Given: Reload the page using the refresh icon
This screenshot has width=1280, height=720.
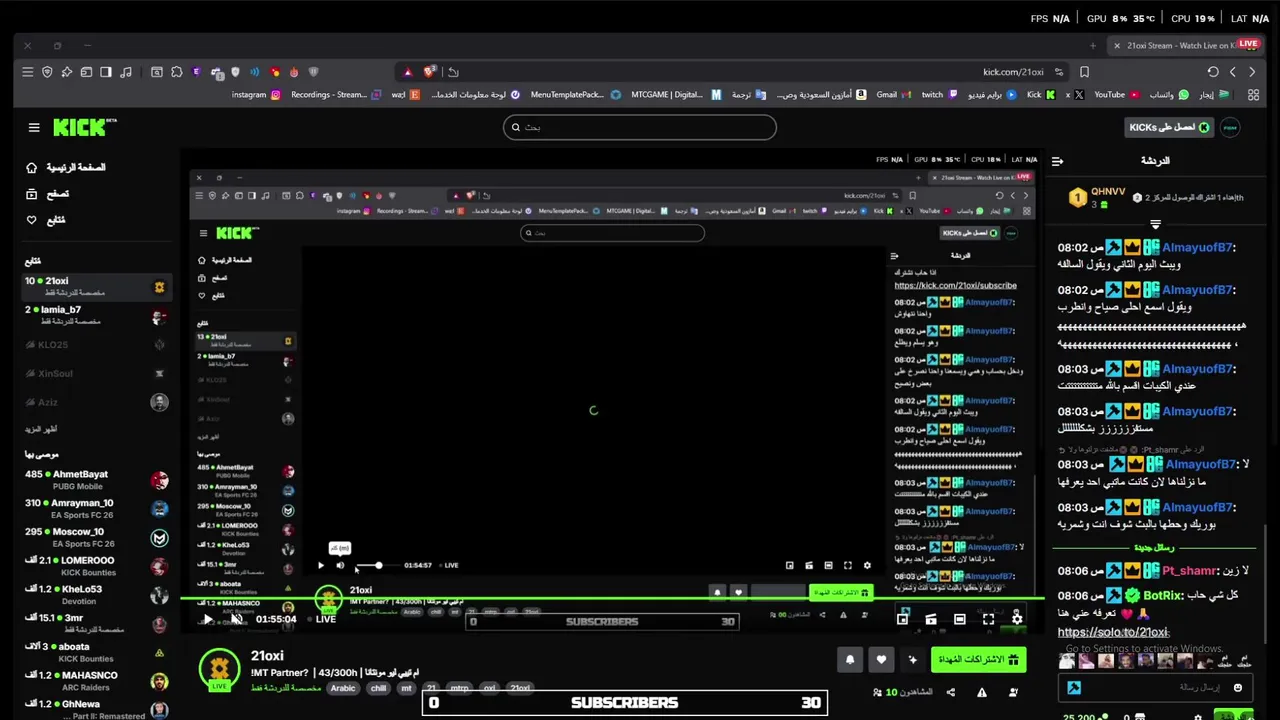Looking at the screenshot, I should [1213, 72].
